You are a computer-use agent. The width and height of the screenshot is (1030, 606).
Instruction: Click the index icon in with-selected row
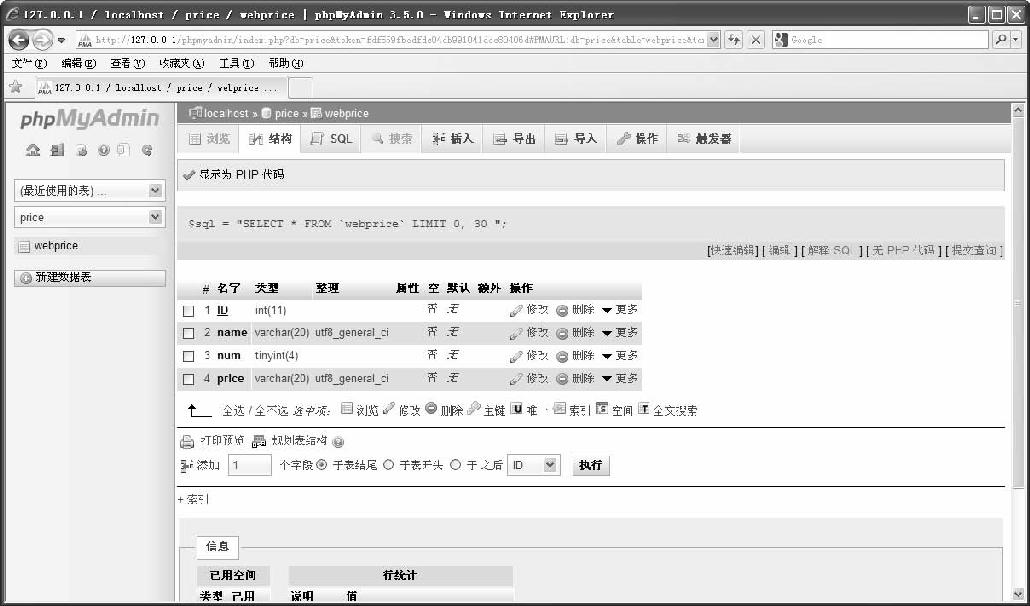pos(560,408)
